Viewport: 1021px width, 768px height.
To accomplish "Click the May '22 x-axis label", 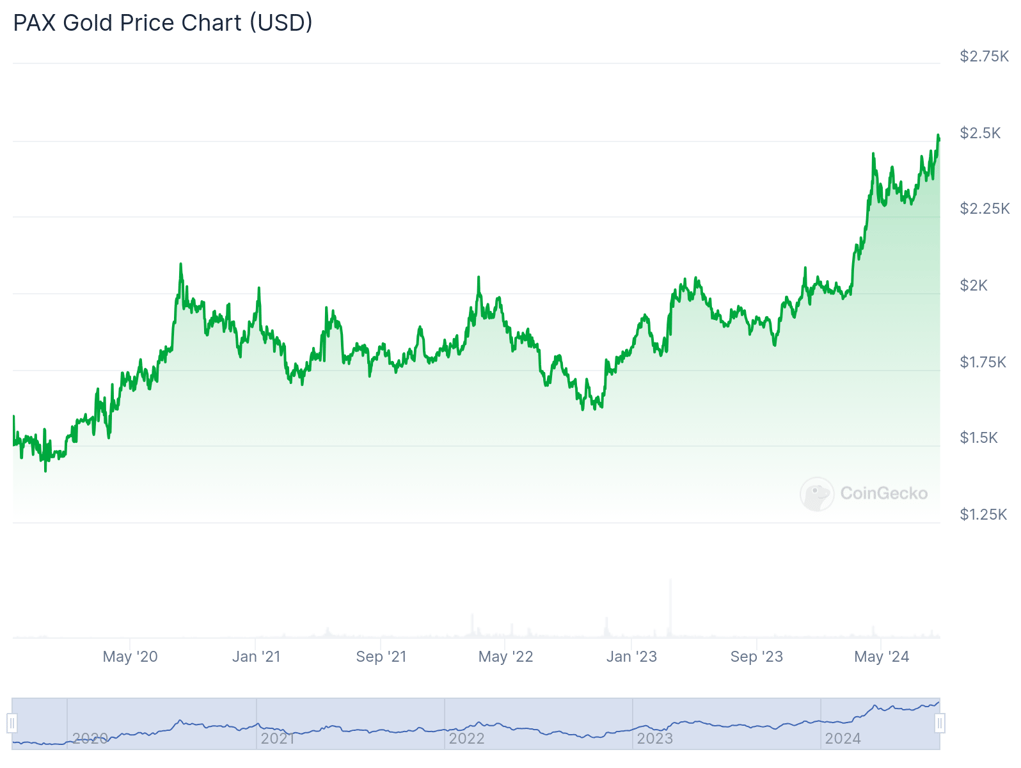I will click(506, 657).
